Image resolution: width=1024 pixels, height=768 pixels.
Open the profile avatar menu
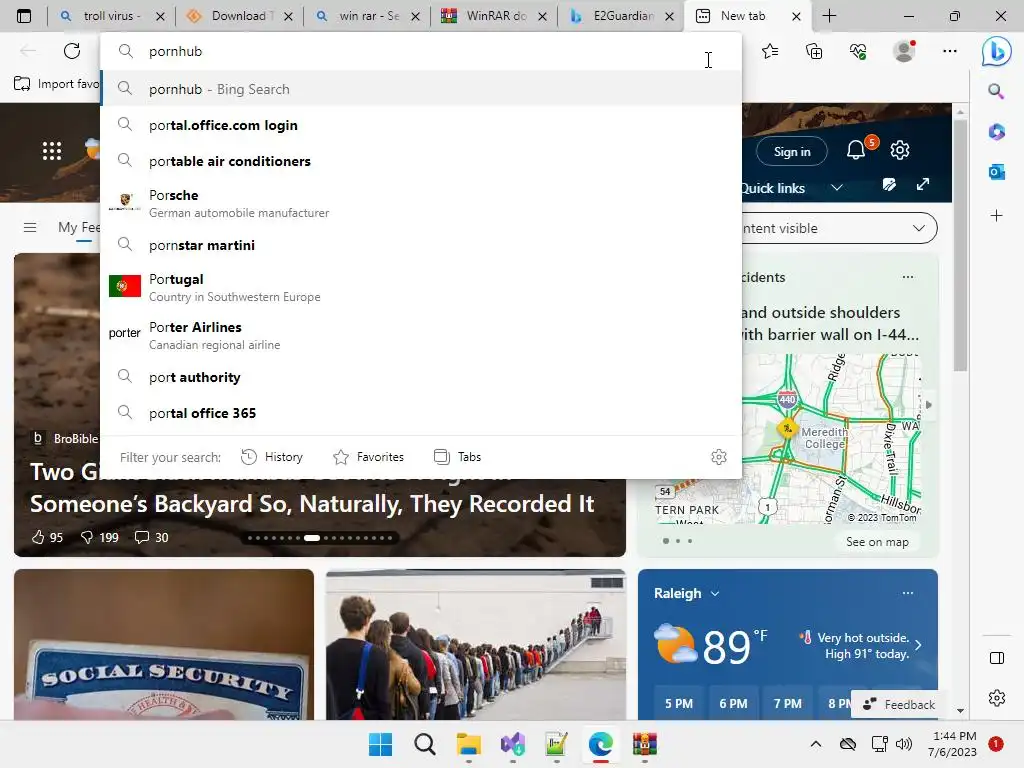point(904,51)
